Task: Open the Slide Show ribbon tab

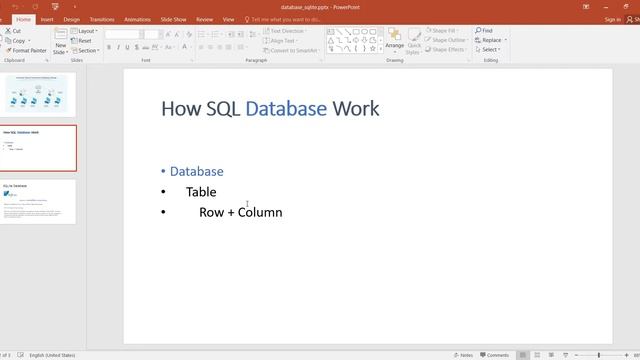Action: [x=173, y=20]
